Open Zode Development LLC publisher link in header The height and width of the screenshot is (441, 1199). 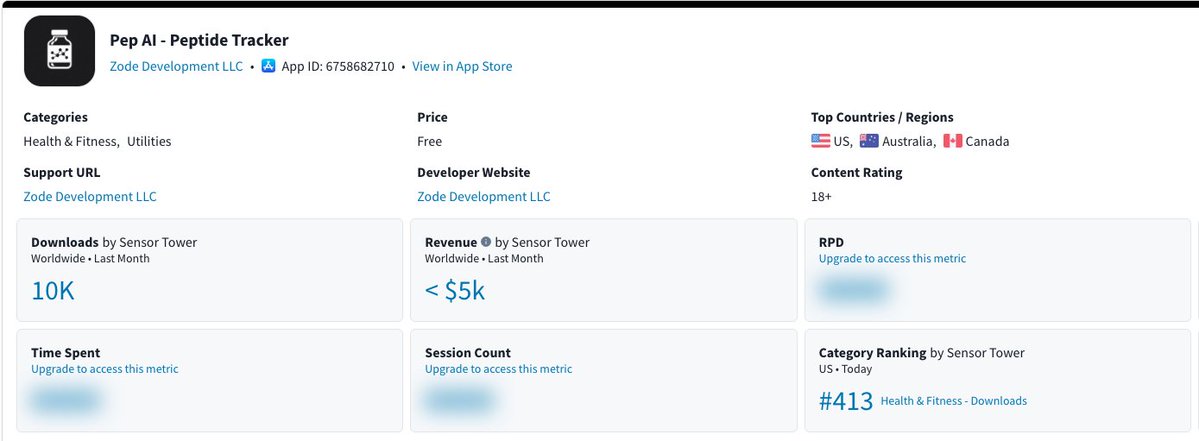176,66
